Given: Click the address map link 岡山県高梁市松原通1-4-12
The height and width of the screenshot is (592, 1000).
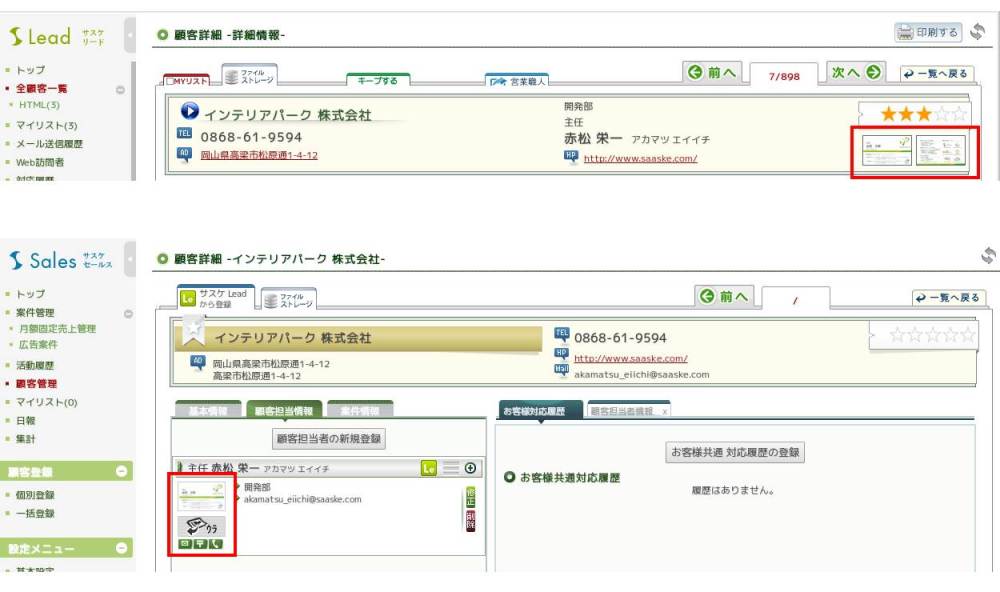Looking at the screenshot, I should (x=259, y=155).
